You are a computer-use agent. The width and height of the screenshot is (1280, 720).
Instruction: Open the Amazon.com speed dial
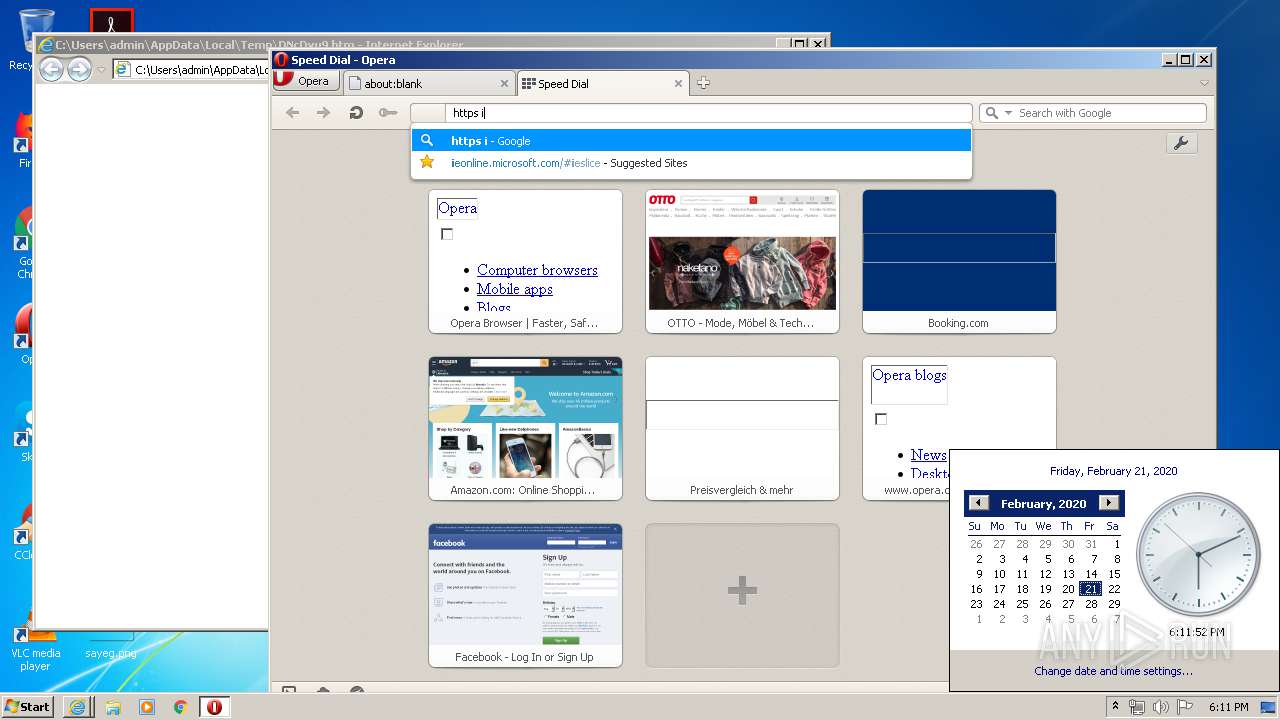[x=525, y=428]
